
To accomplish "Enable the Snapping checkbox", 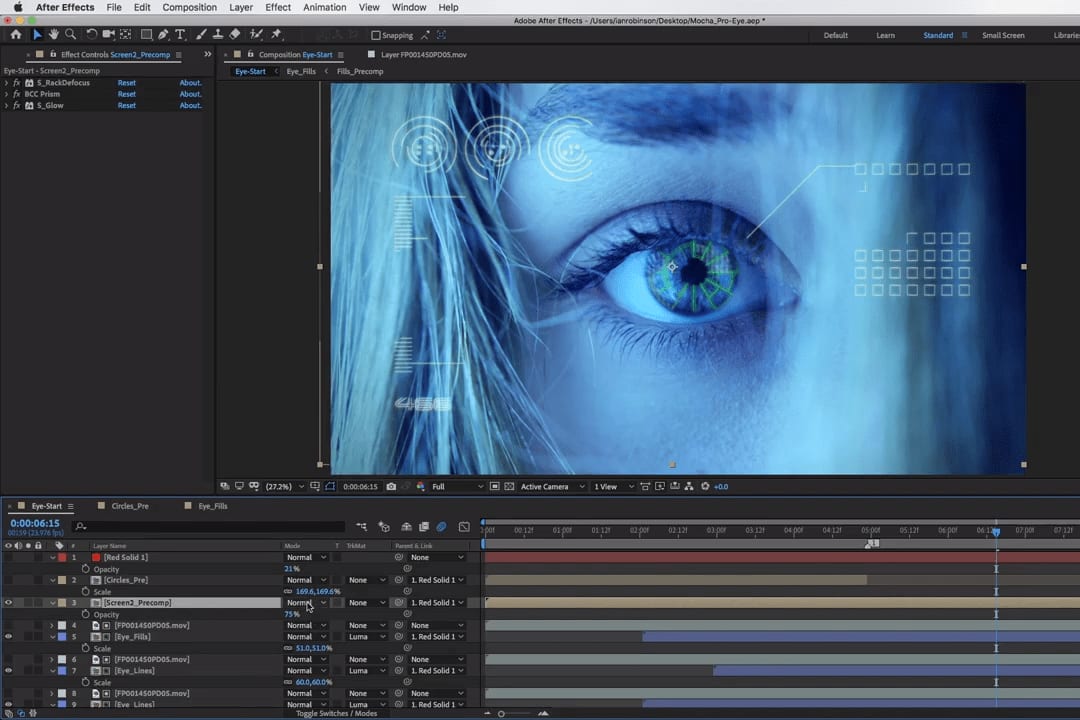I will click(375, 36).
